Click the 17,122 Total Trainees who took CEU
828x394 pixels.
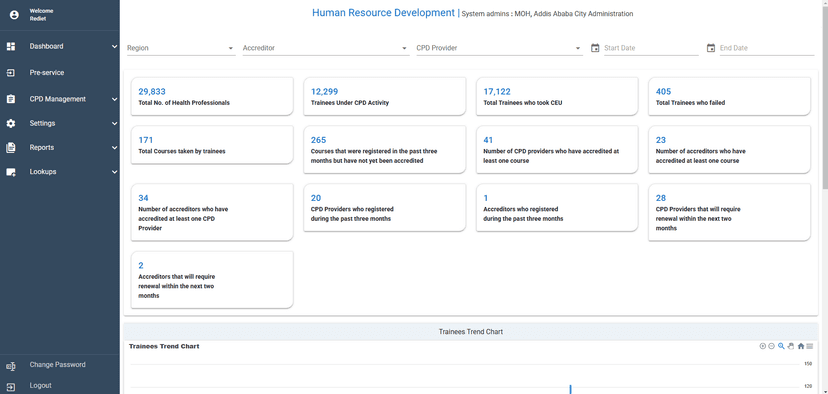(x=557, y=96)
